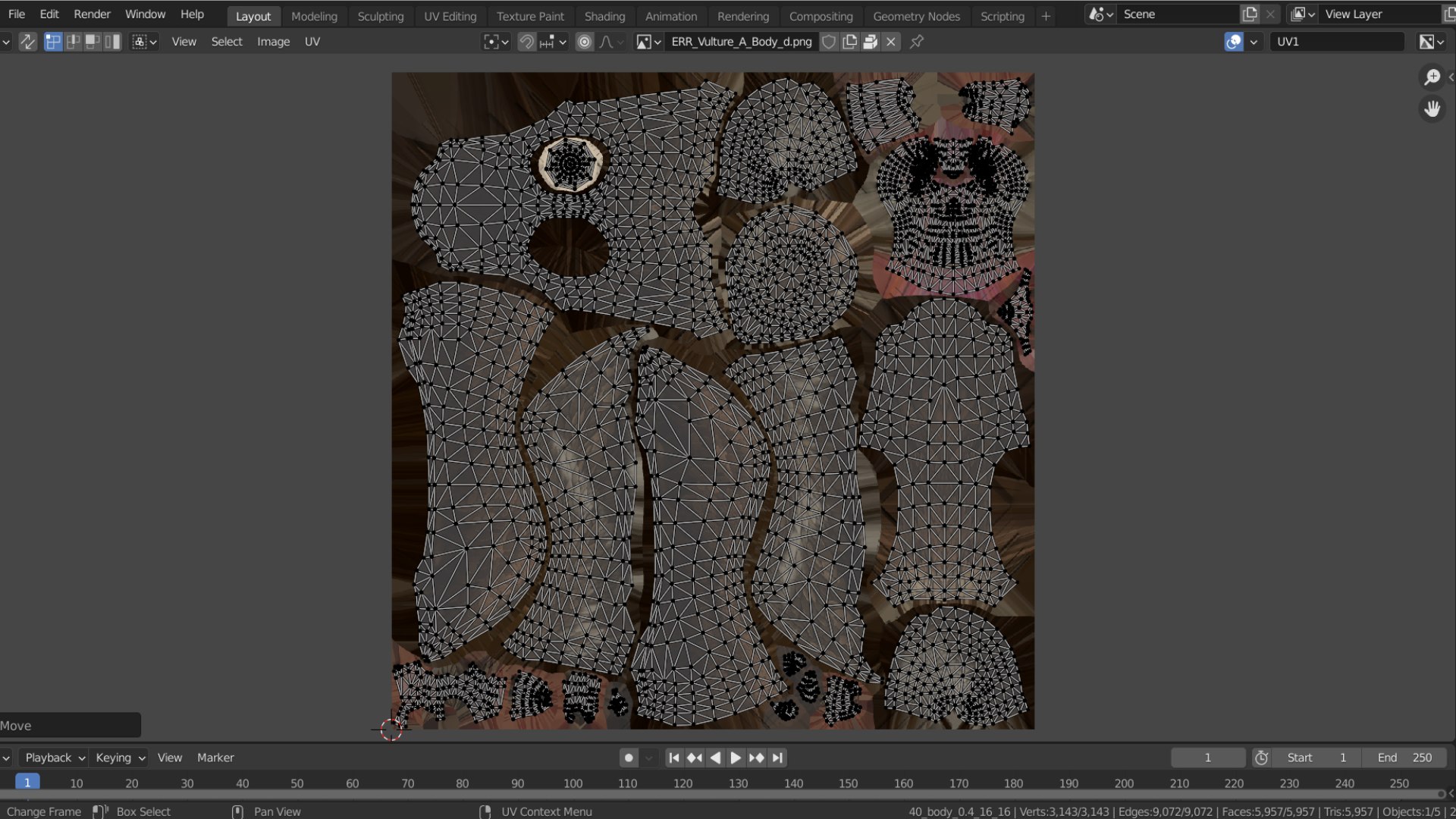
Task: Toggle the image pin icon
Action: [x=917, y=42]
